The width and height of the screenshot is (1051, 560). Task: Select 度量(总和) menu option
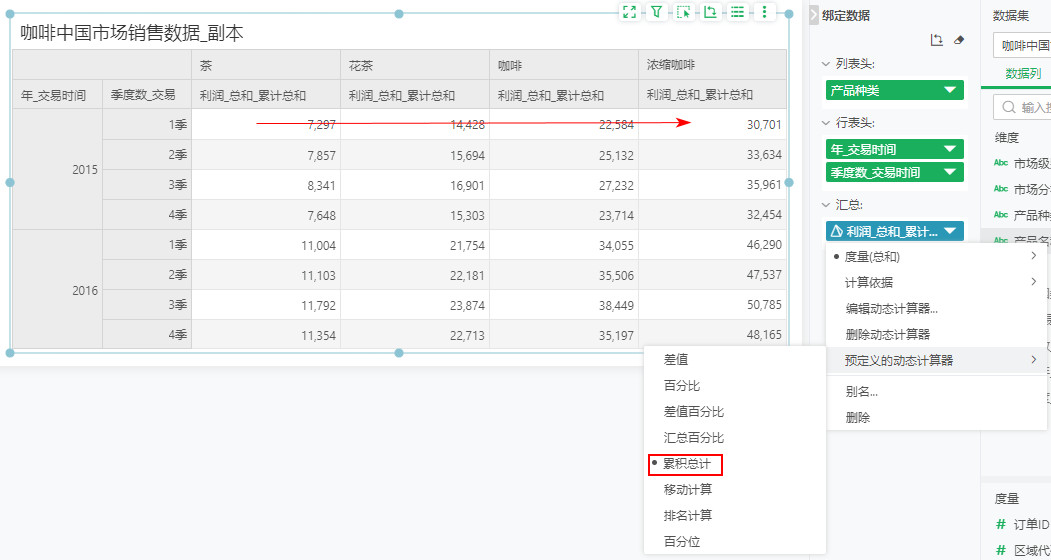(872, 257)
